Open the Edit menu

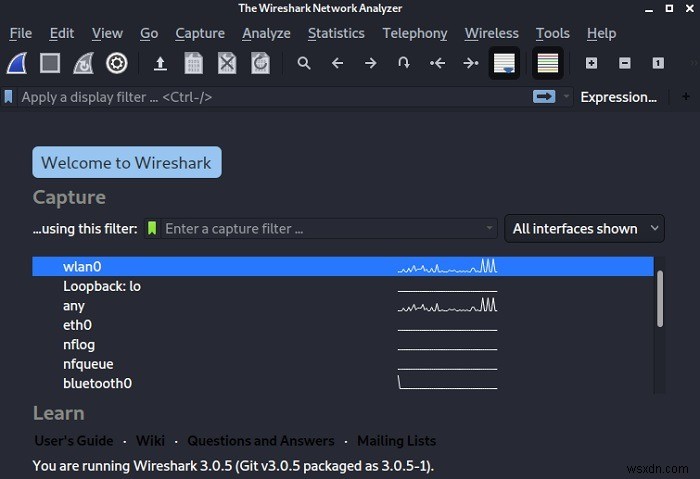[62, 33]
